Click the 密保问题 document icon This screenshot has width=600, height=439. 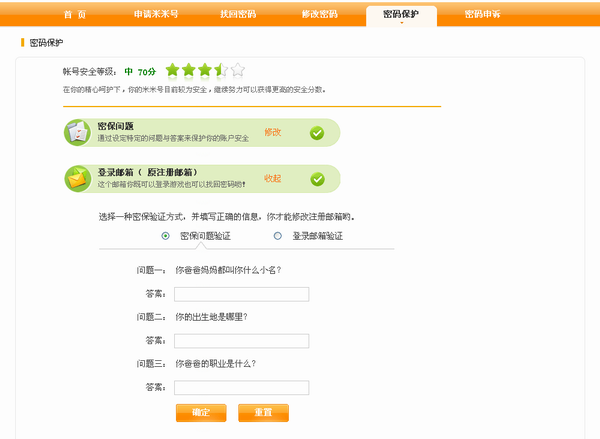click(77, 132)
